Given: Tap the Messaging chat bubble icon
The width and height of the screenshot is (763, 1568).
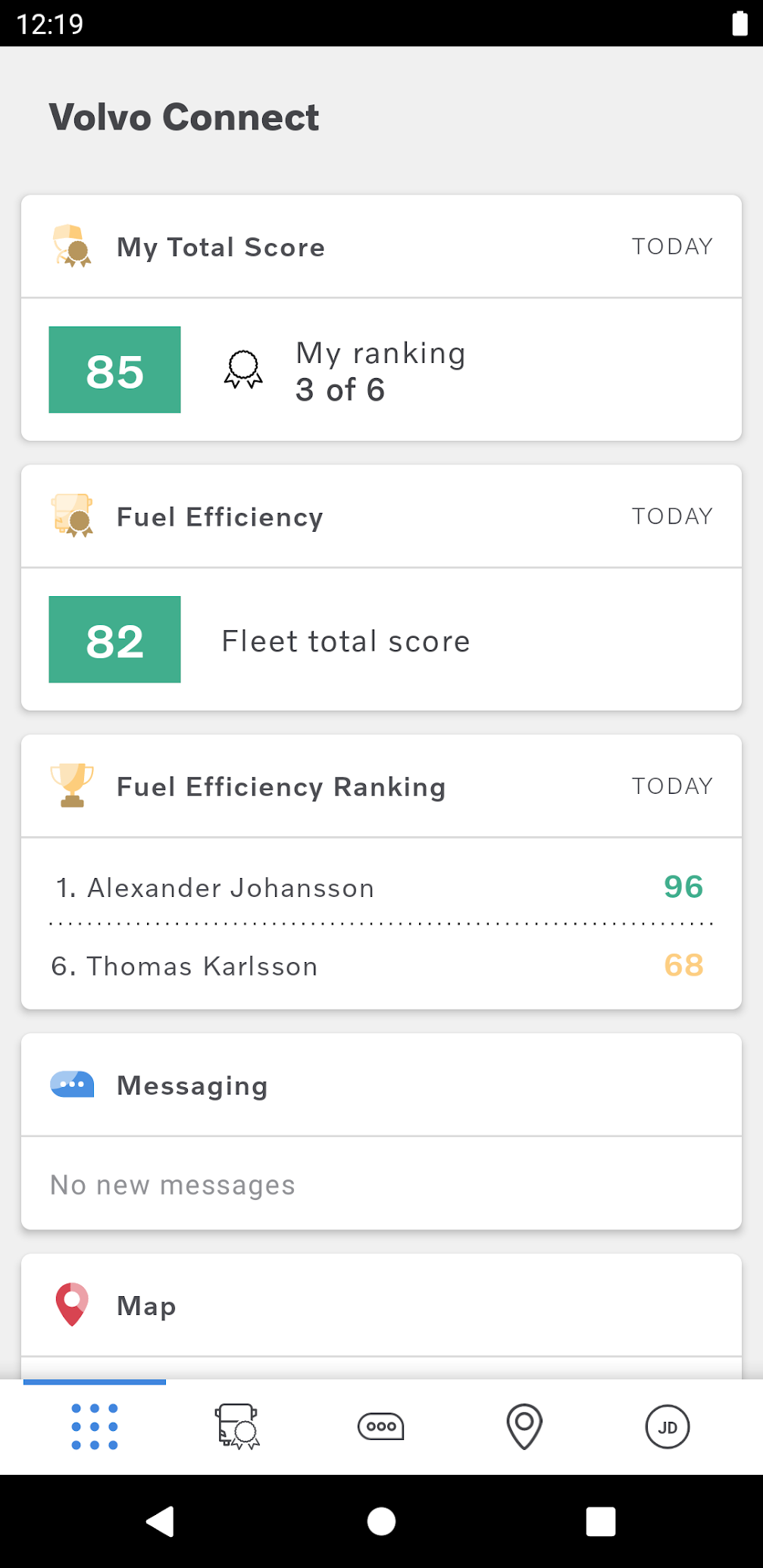Looking at the screenshot, I should click(x=72, y=1085).
